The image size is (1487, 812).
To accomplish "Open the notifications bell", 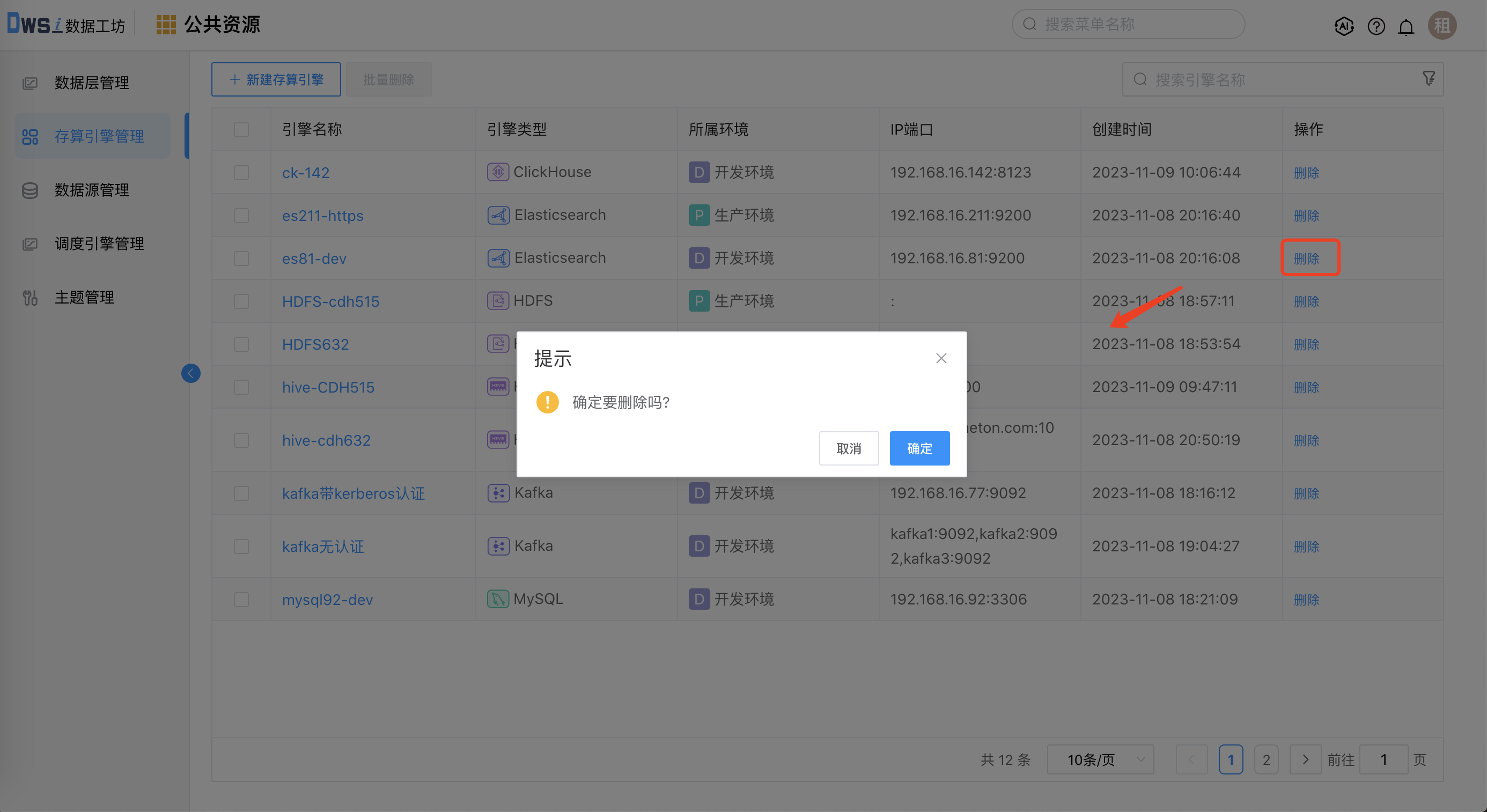I will (1406, 26).
